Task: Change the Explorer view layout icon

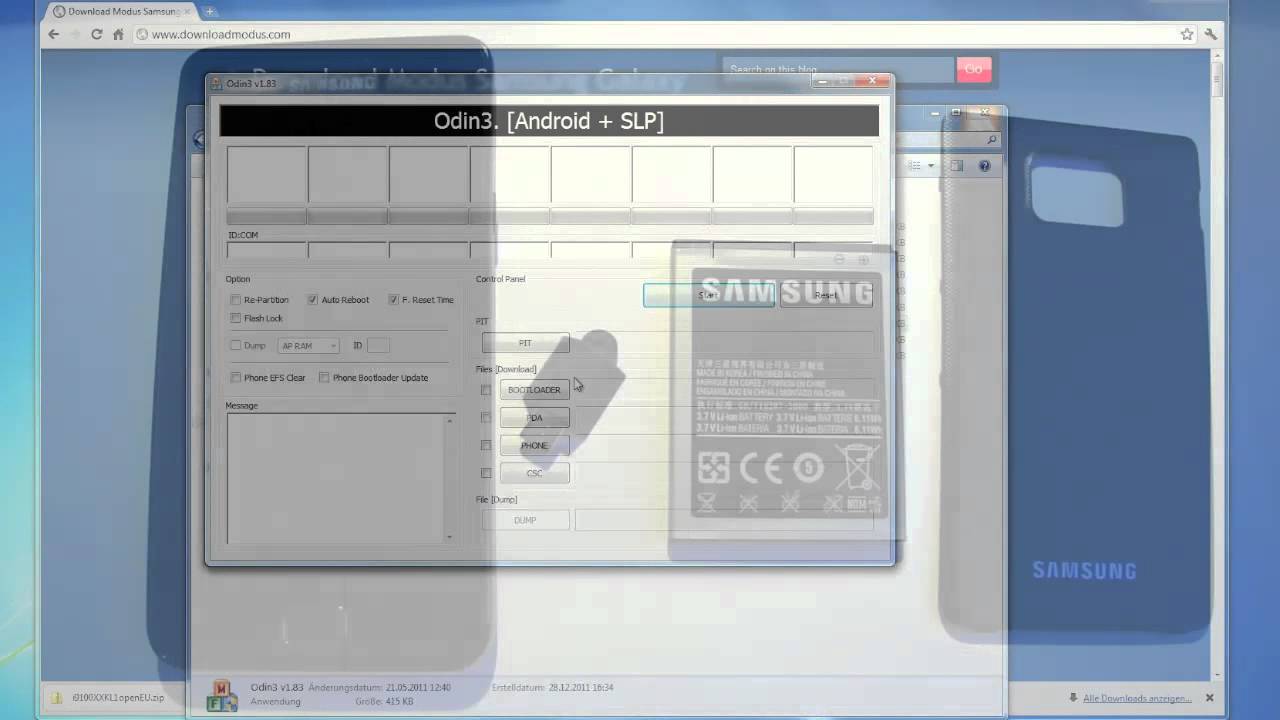Action: point(914,166)
